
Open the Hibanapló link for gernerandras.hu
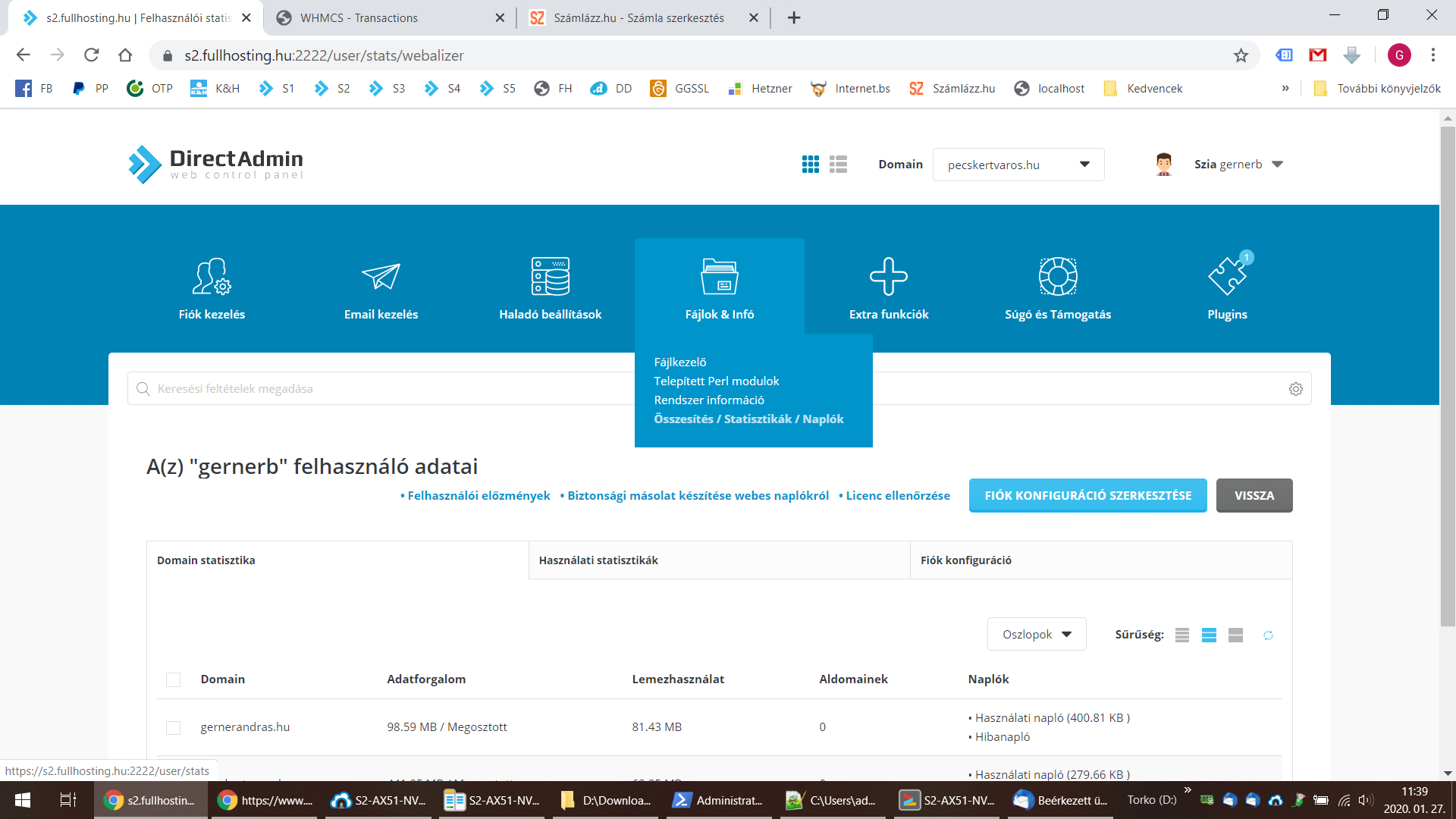(1003, 737)
